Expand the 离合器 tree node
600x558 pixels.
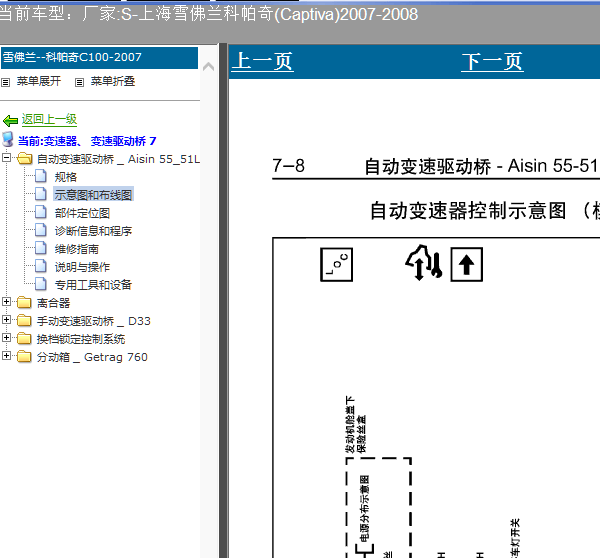tap(6, 302)
